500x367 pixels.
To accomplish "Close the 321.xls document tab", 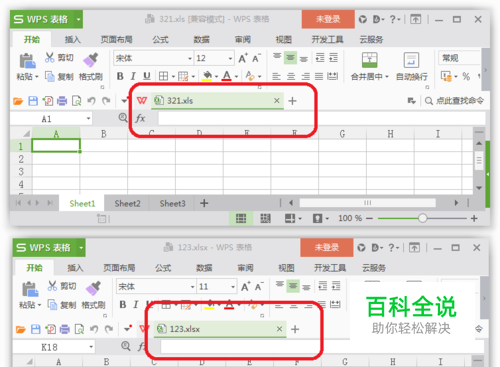I will pos(277,100).
